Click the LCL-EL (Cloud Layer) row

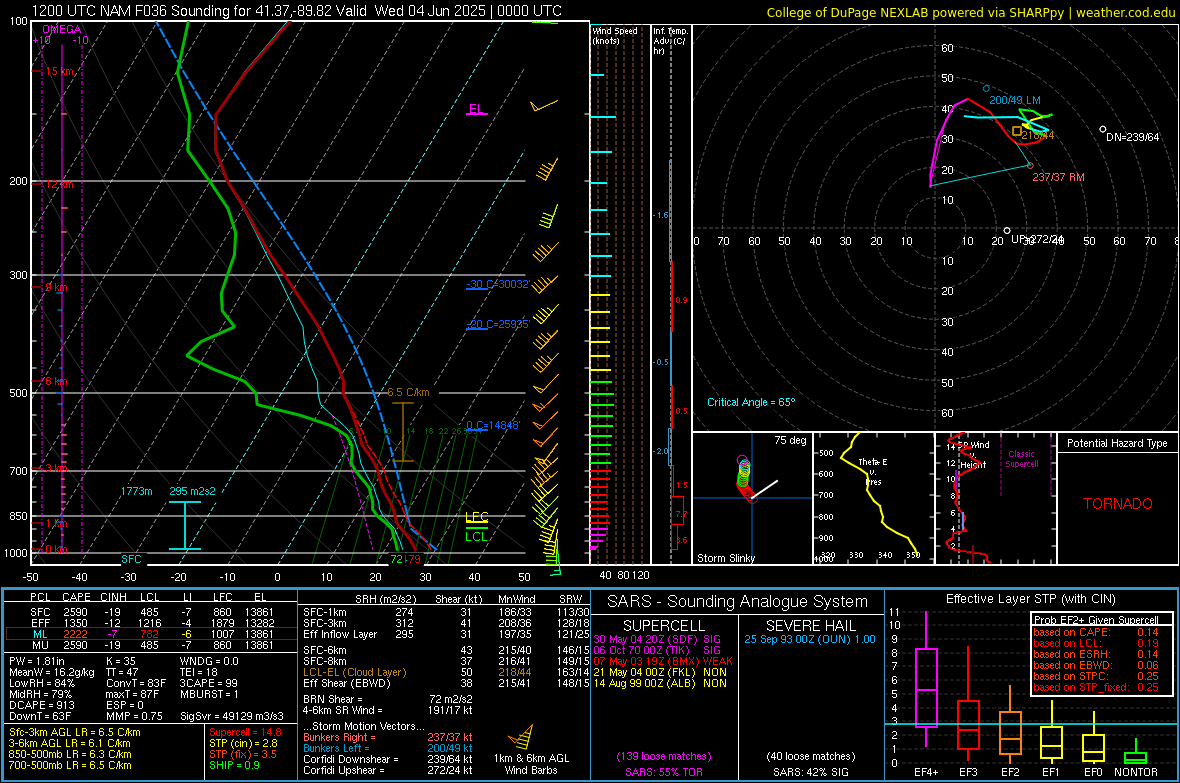[446, 672]
